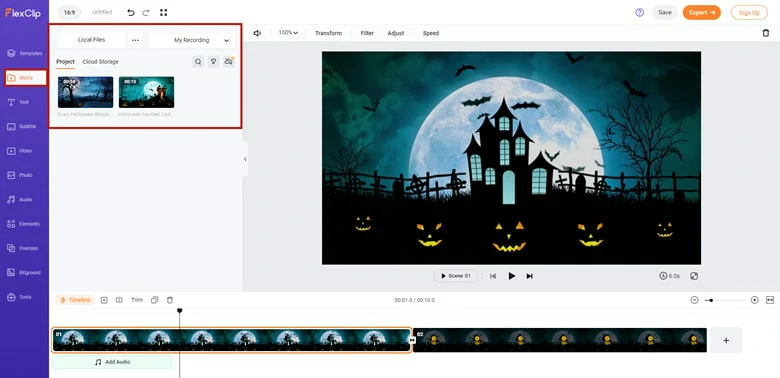Mute the clip with speaker icon
The image size is (780, 378).
[x=257, y=33]
